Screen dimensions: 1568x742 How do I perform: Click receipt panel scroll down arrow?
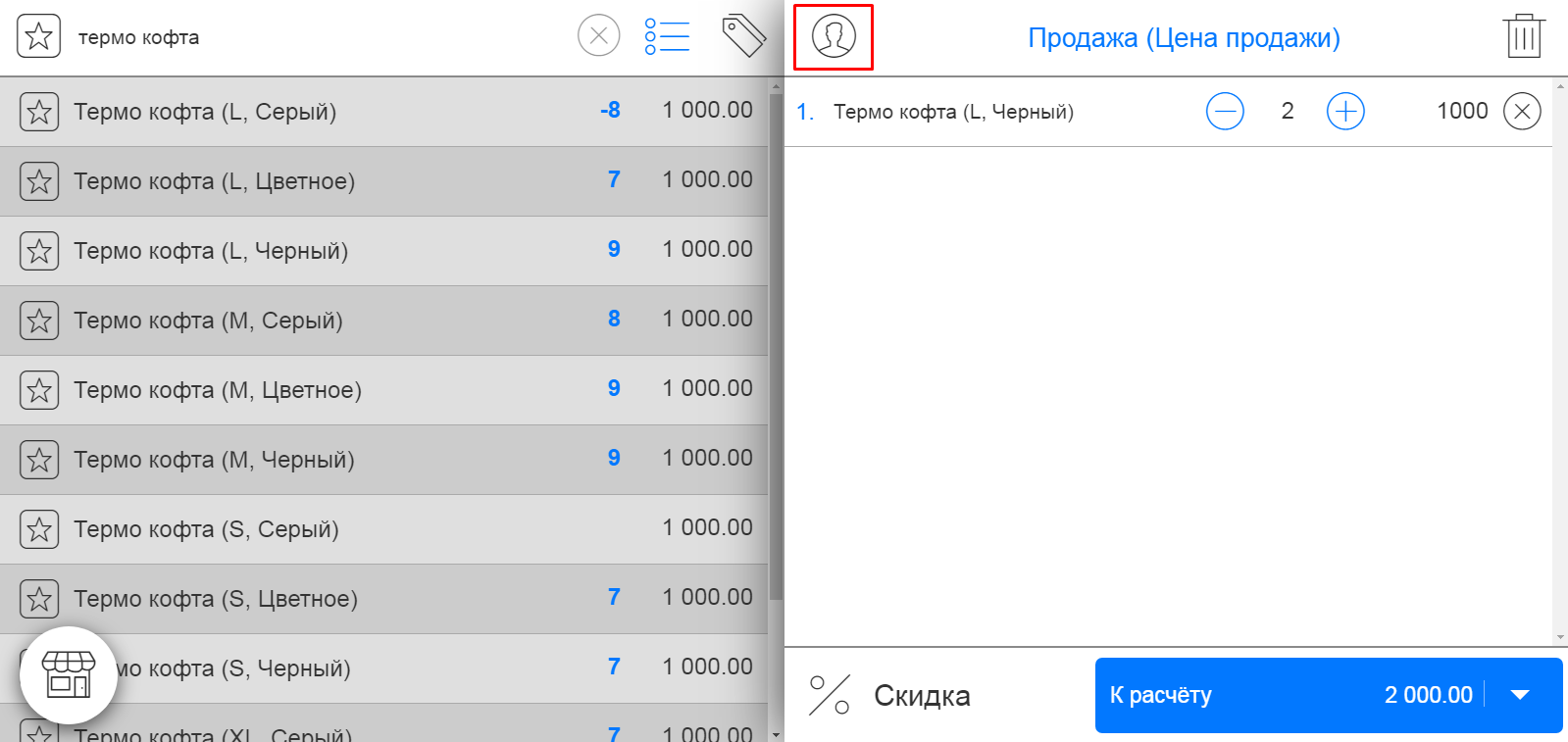pyautogui.click(x=1560, y=638)
